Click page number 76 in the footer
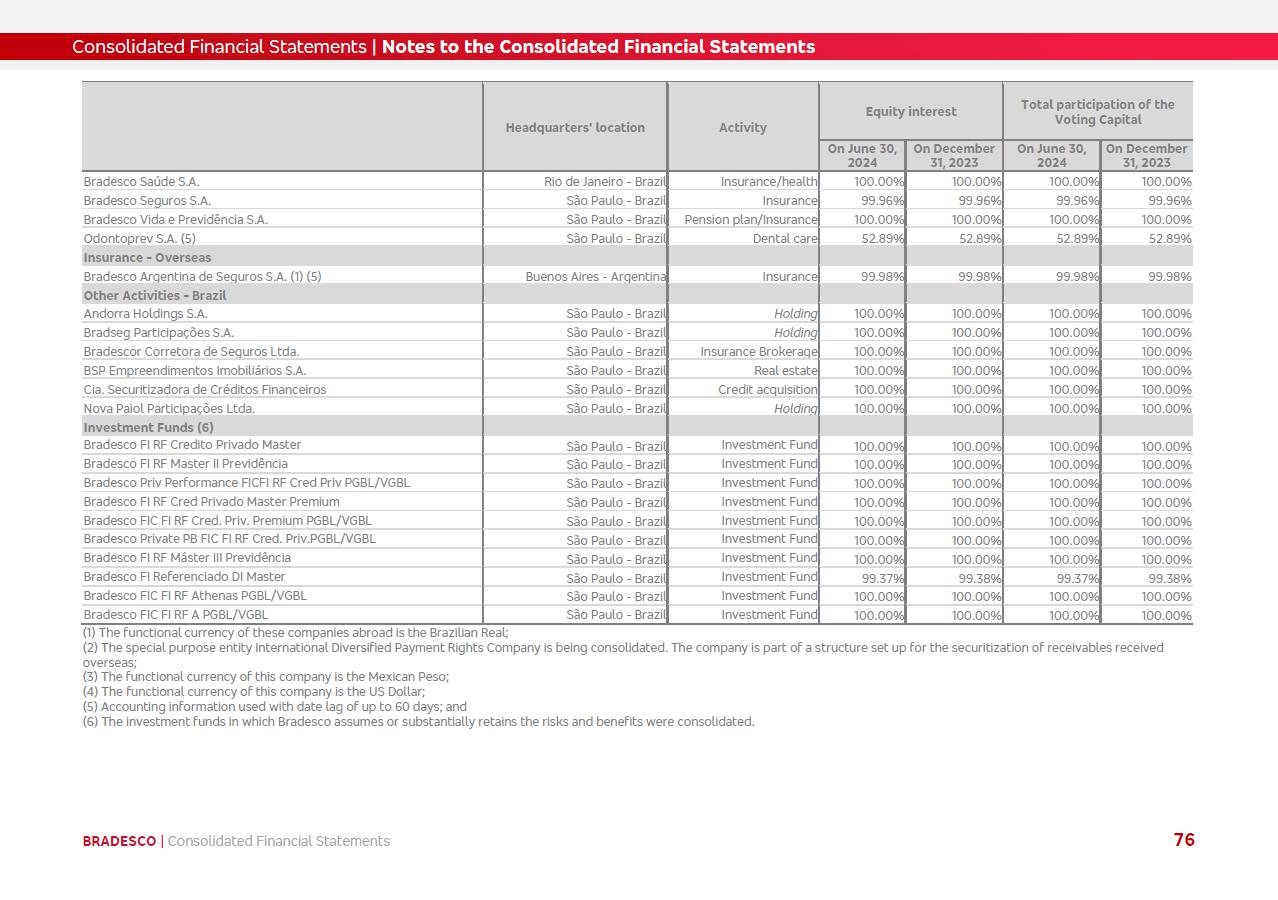1278x900 pixels. (1184, 840)
